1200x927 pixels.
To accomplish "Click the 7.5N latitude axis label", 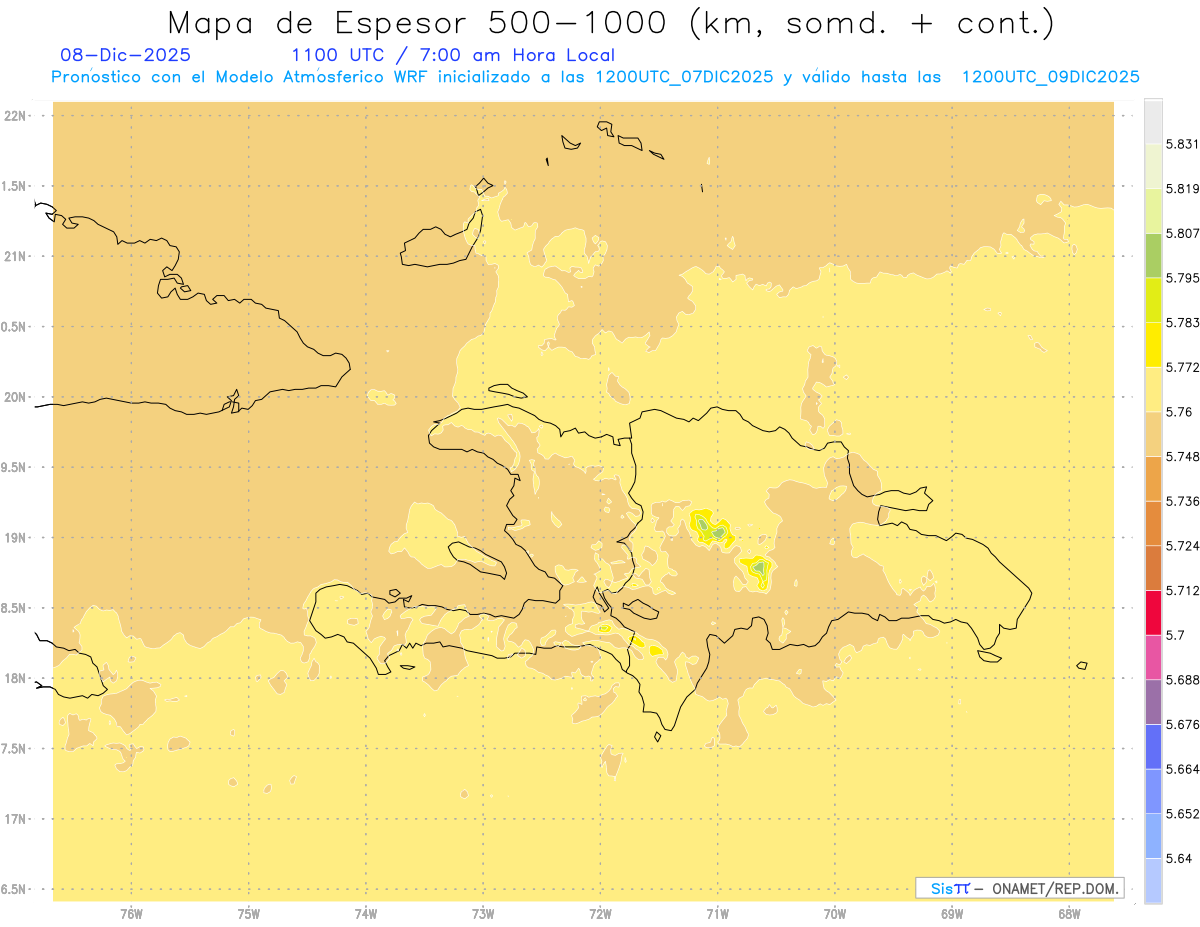I will [15, 749].
